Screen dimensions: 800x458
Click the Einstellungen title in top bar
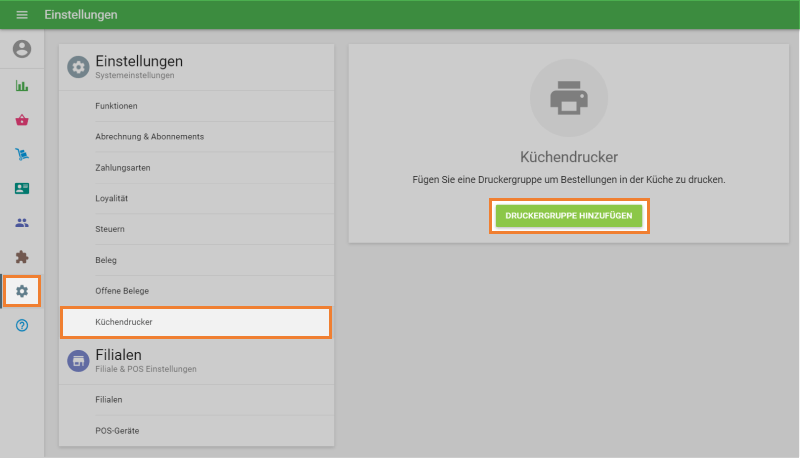click(x=81, y=15)
